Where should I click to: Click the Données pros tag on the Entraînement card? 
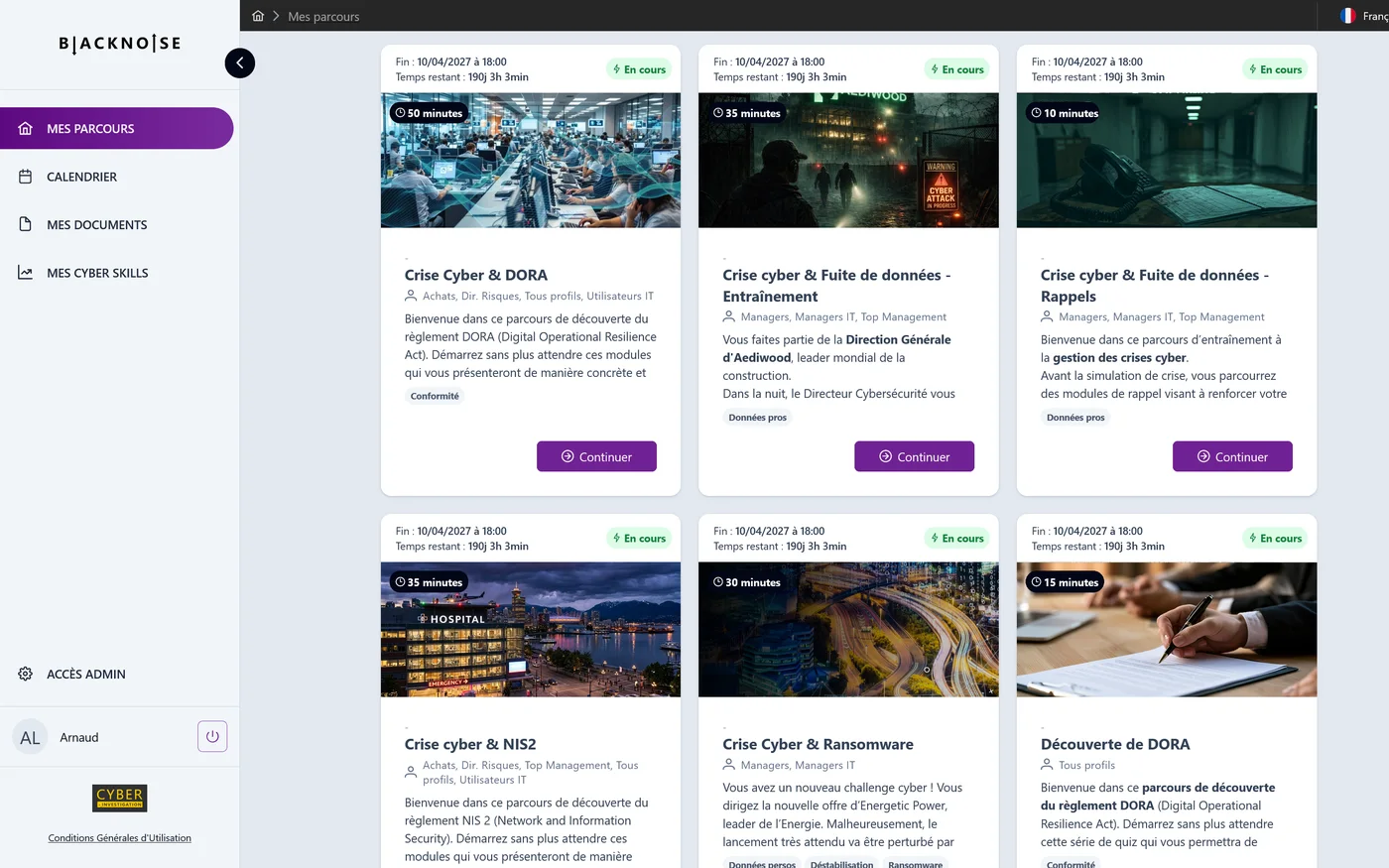point(758,418)
